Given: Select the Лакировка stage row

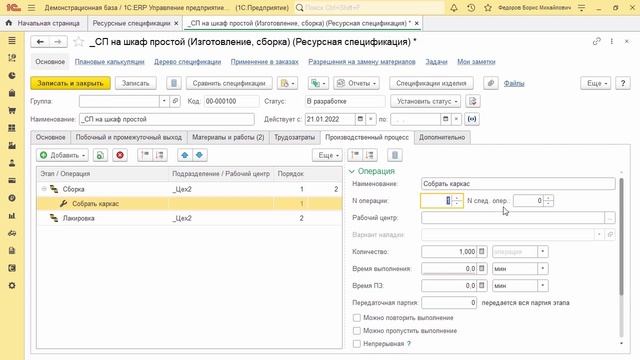Looking at the screenshot, I should click(x=189, y=218).
